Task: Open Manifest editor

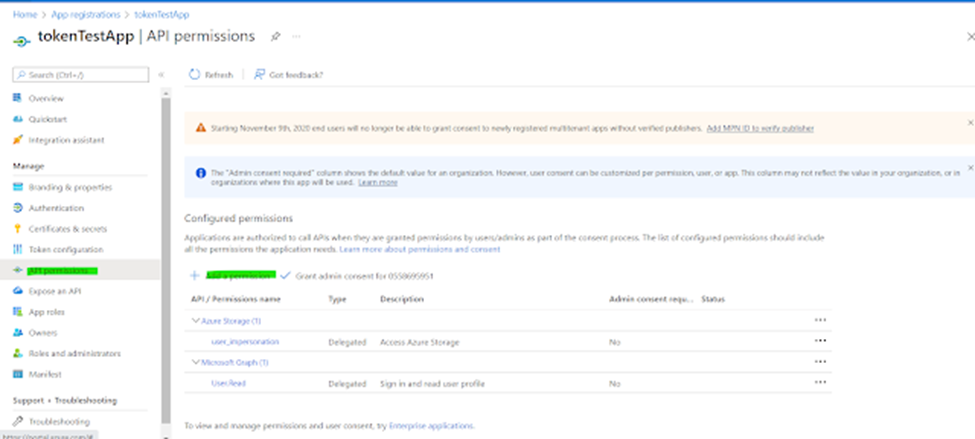Action: 45,374
